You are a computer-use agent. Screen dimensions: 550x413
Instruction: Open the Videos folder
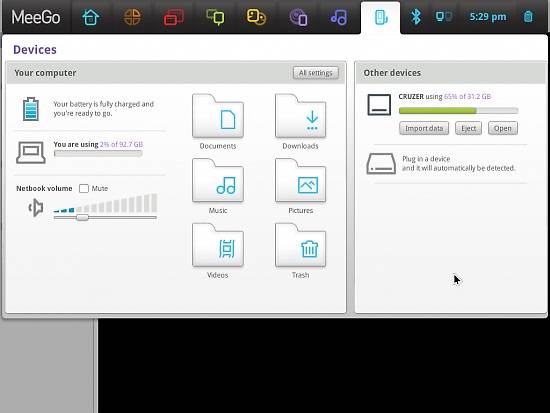coord(218,251)
